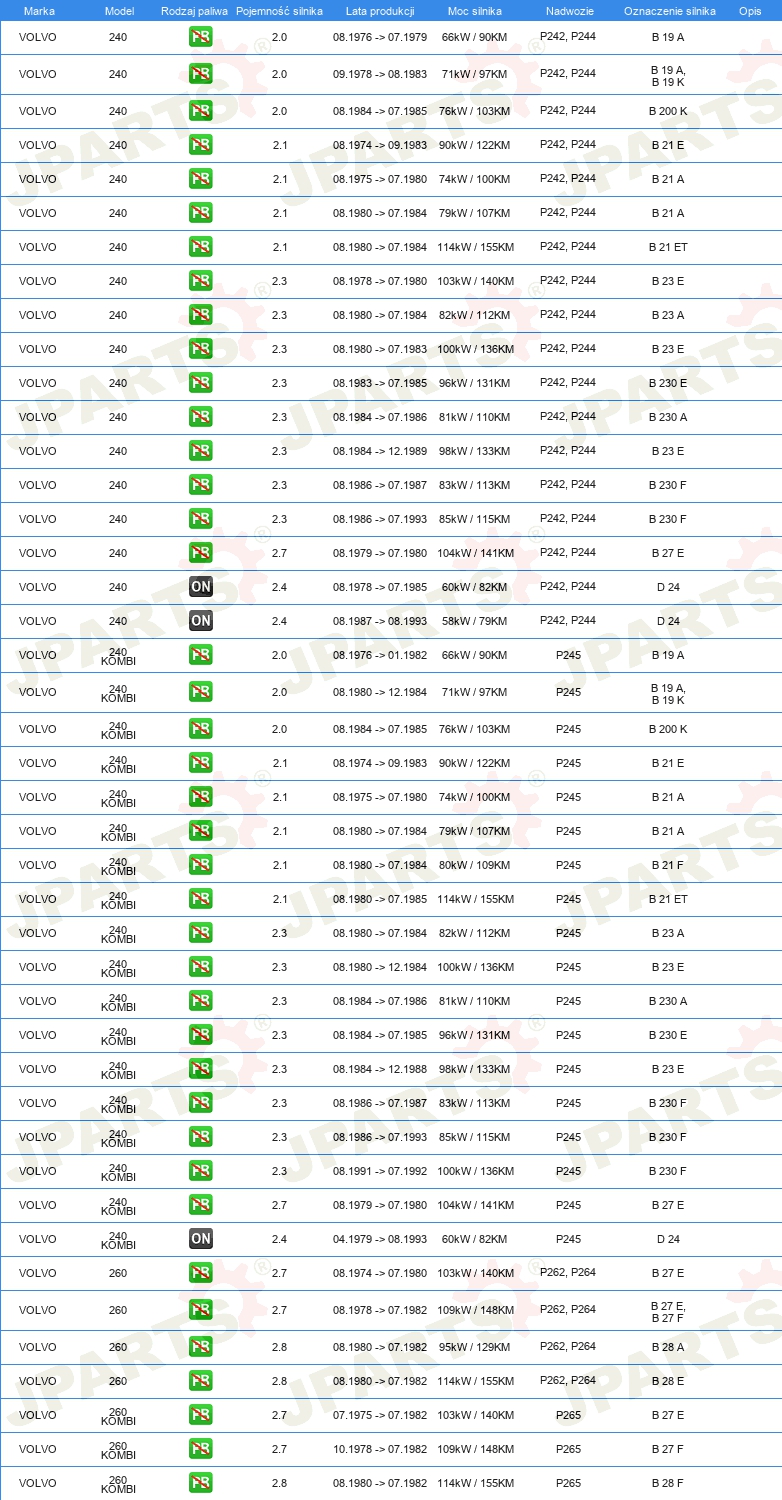Click the Pojemność silnika column header
This screenshot has height=1500, width=782.
[x=279, y=10]
